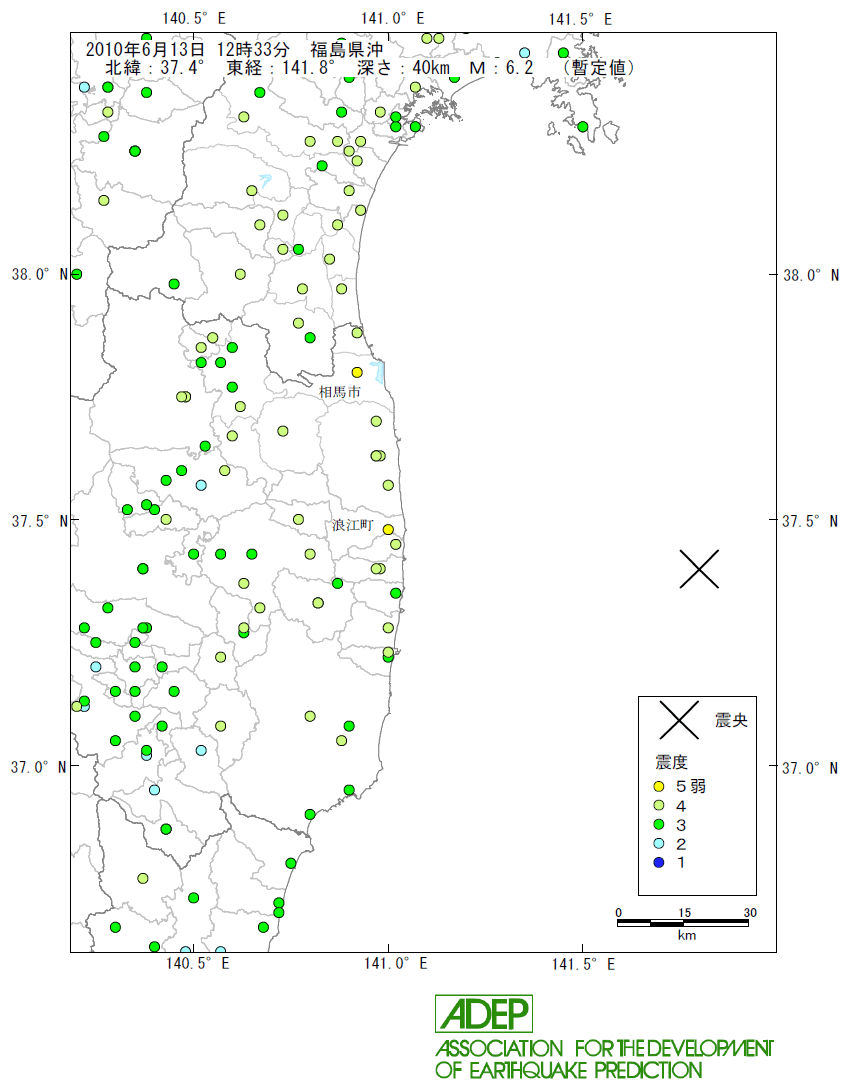The height and width of the screenshot is (1089, 848).
Task: Click the 東経:141.8° longitude text
Action: (x=281, y=67)
